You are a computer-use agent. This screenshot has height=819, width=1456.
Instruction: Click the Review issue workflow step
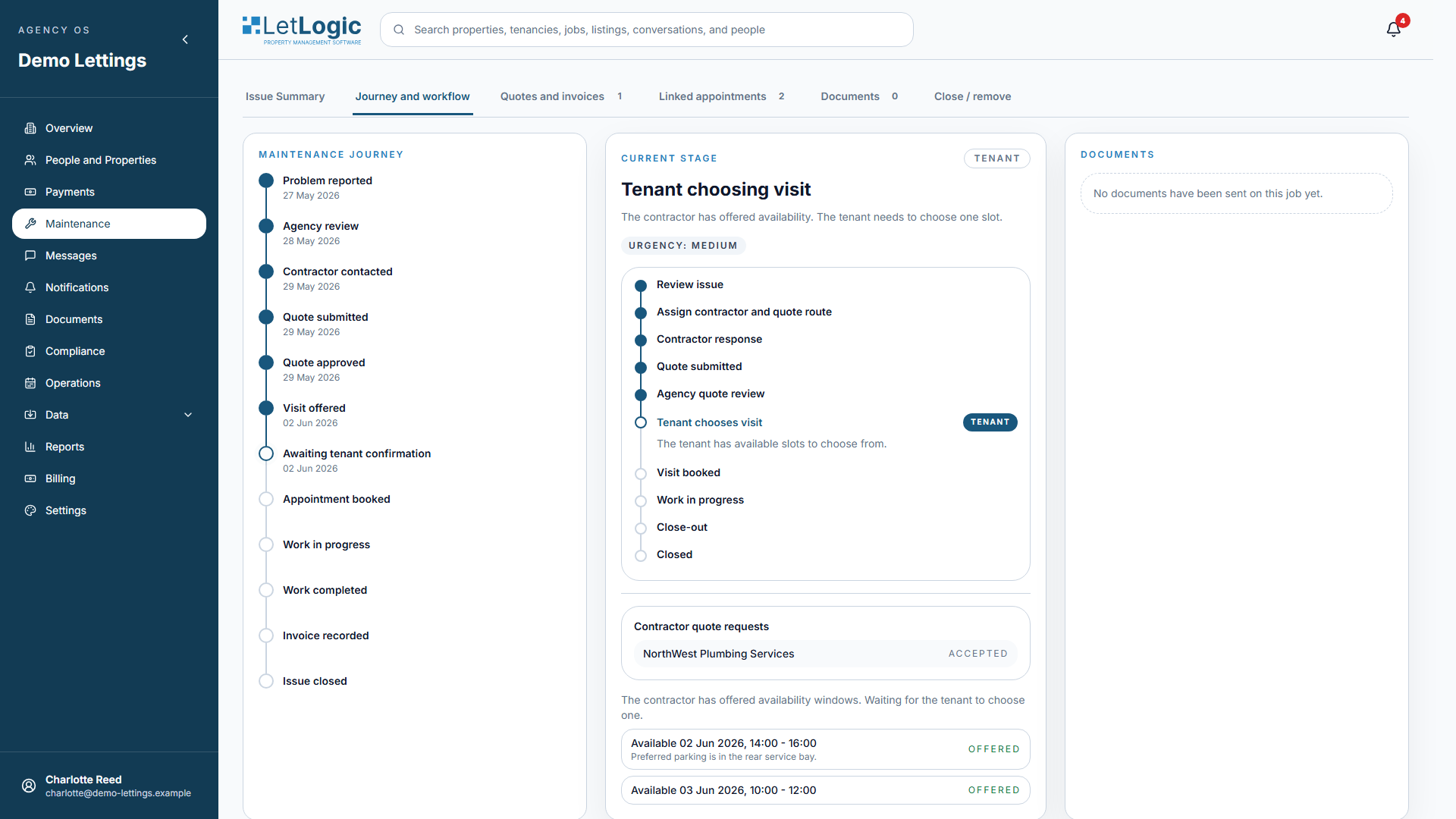click(x=689, y=284)
